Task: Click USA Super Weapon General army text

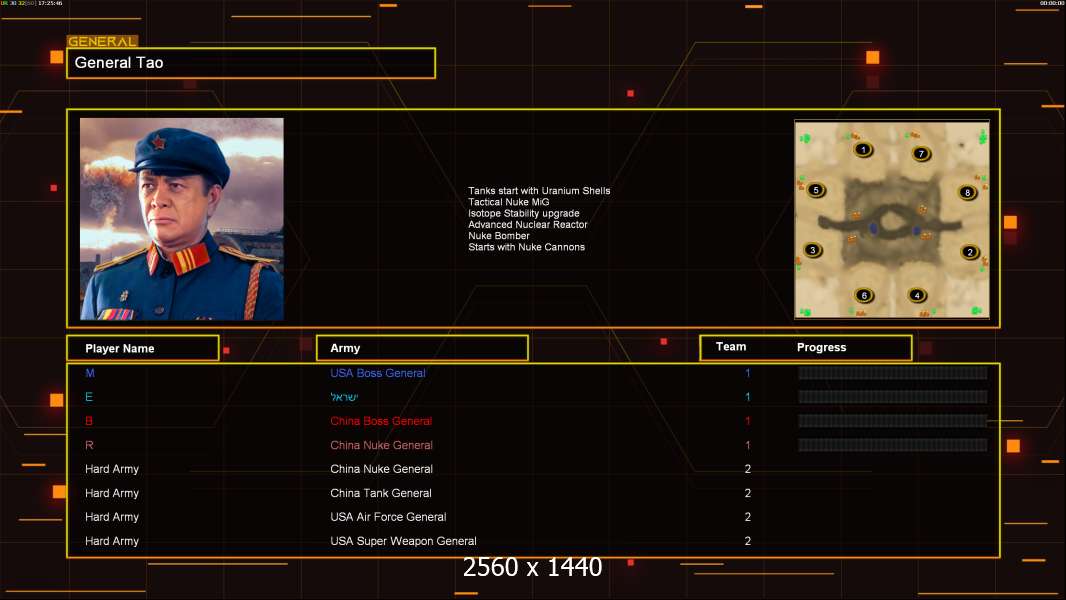Action: click(x=403, y=541)
